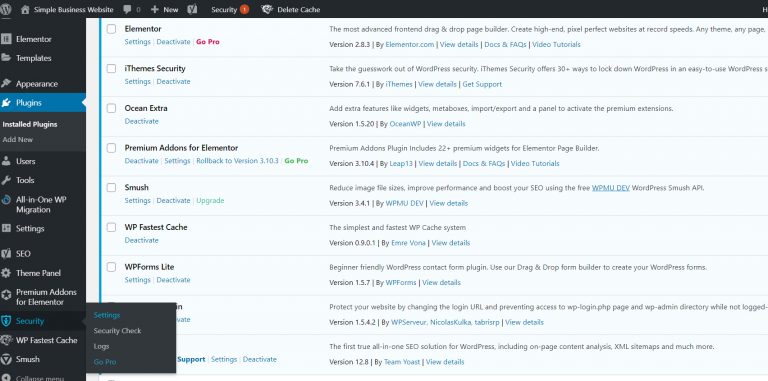768x381 pixels.
Task: Open the WPMU DEV link in Smush description
Action: [611, 188]
